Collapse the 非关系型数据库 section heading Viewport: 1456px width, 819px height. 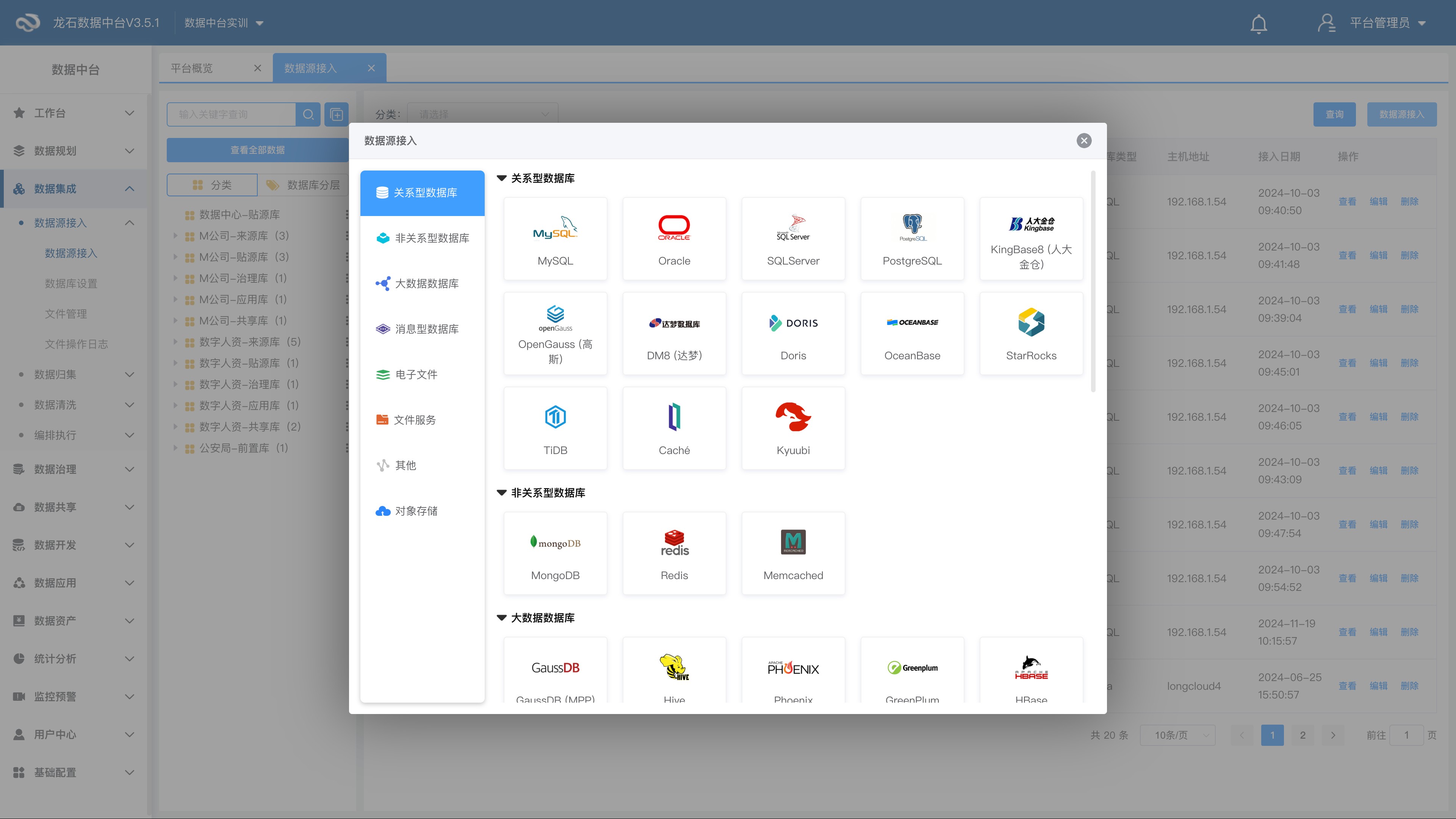pyautogui.click(x=501, y=493)
